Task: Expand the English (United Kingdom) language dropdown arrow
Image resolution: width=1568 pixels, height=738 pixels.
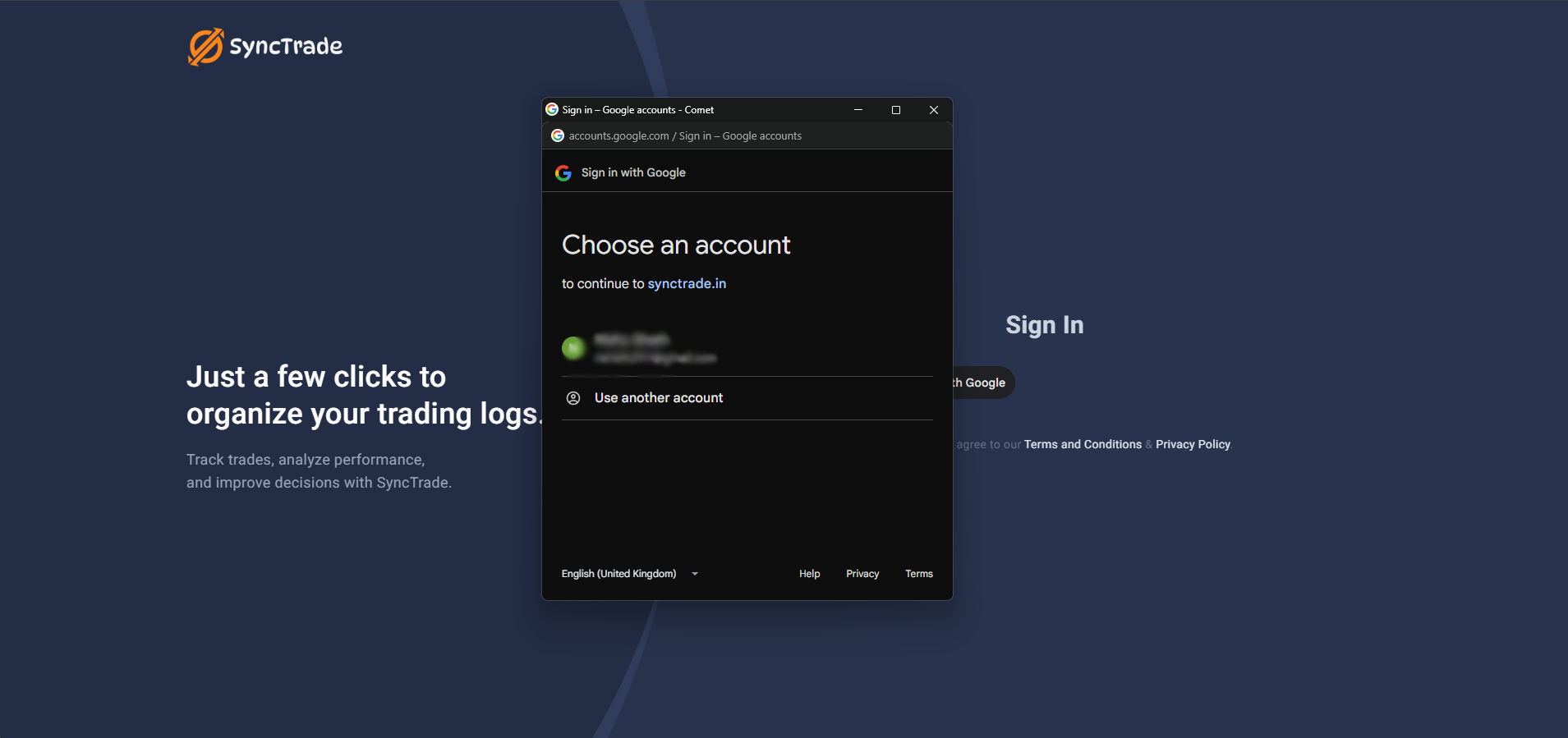Action: (695, 574)
